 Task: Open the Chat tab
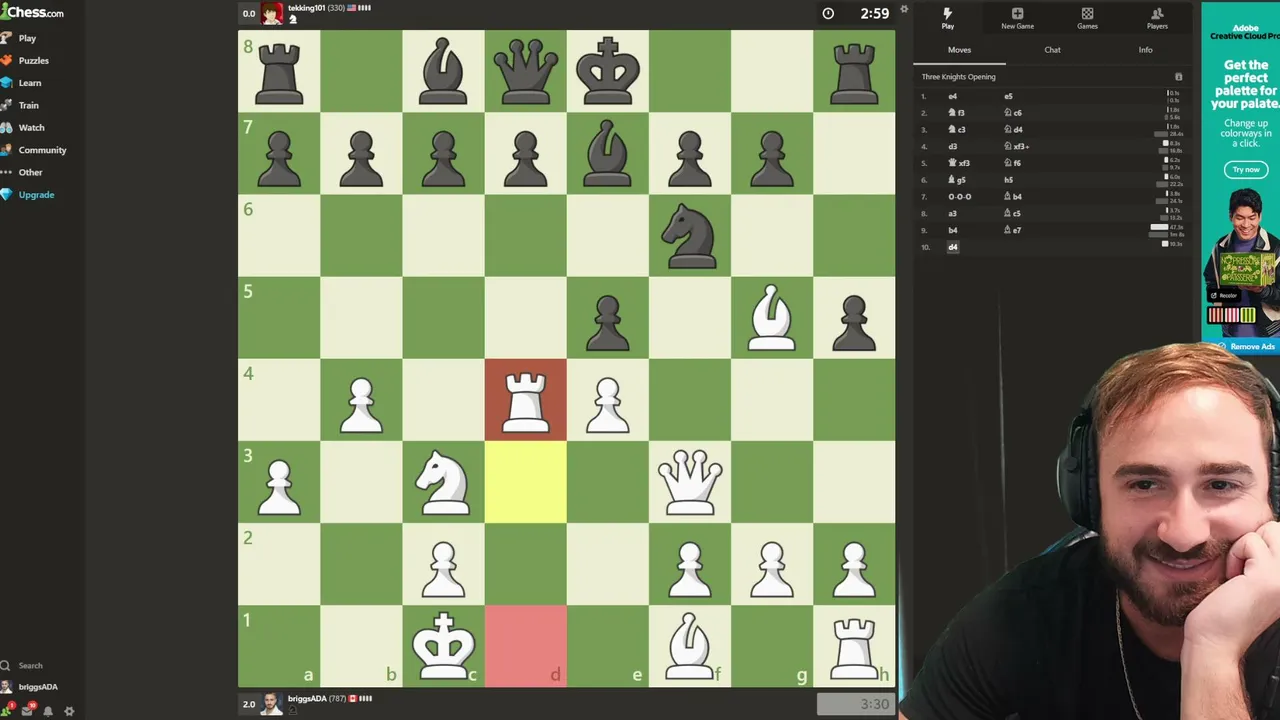click(1052, 50)
